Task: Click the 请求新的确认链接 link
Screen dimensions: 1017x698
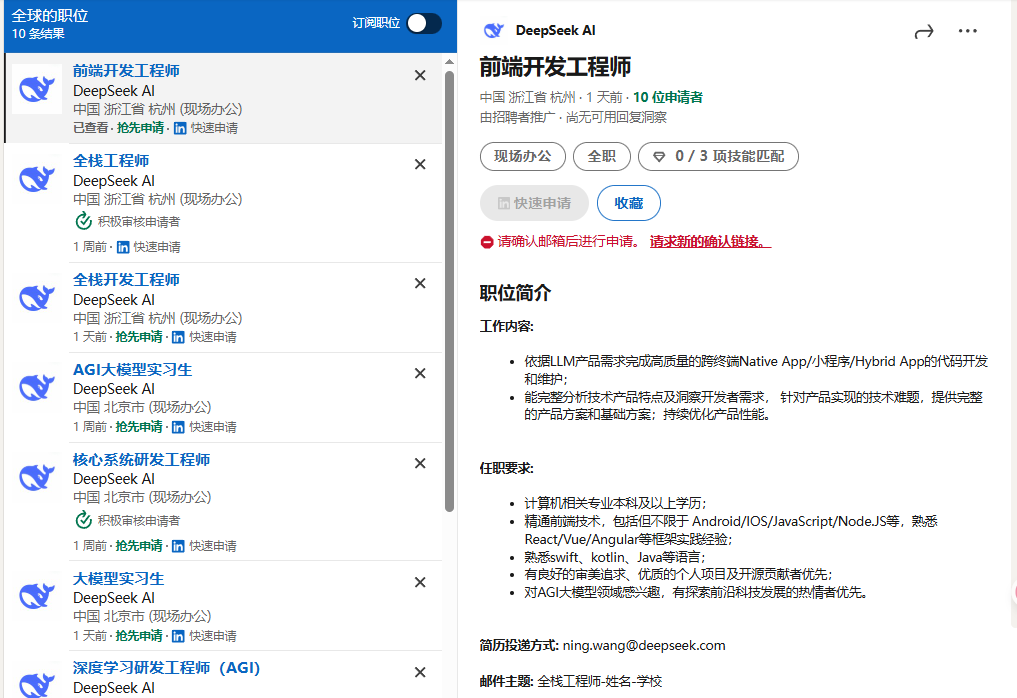Action: pyautogui.click(x=710, y=242)
